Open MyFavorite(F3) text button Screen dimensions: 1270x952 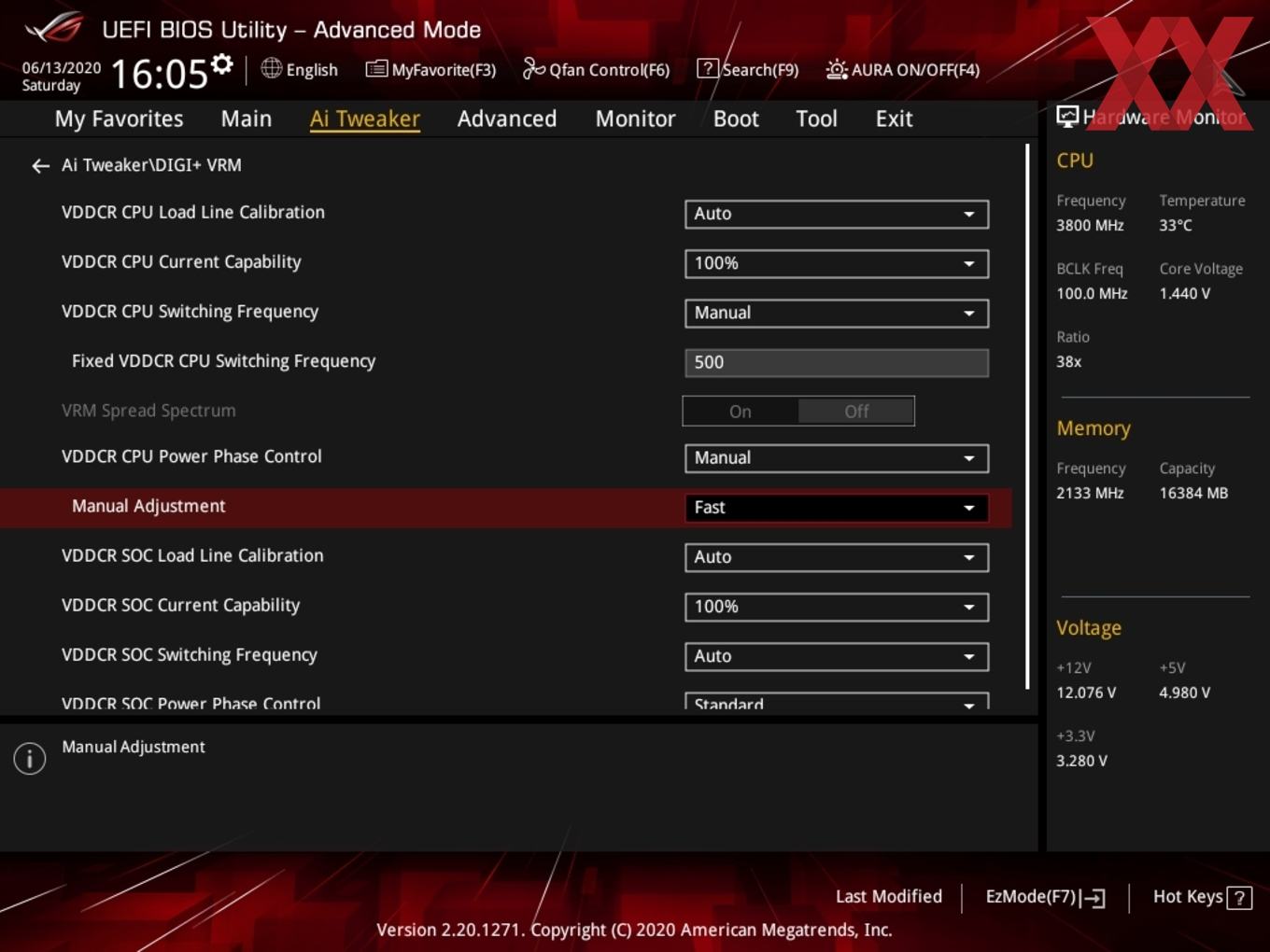click(x=444, y=70)
